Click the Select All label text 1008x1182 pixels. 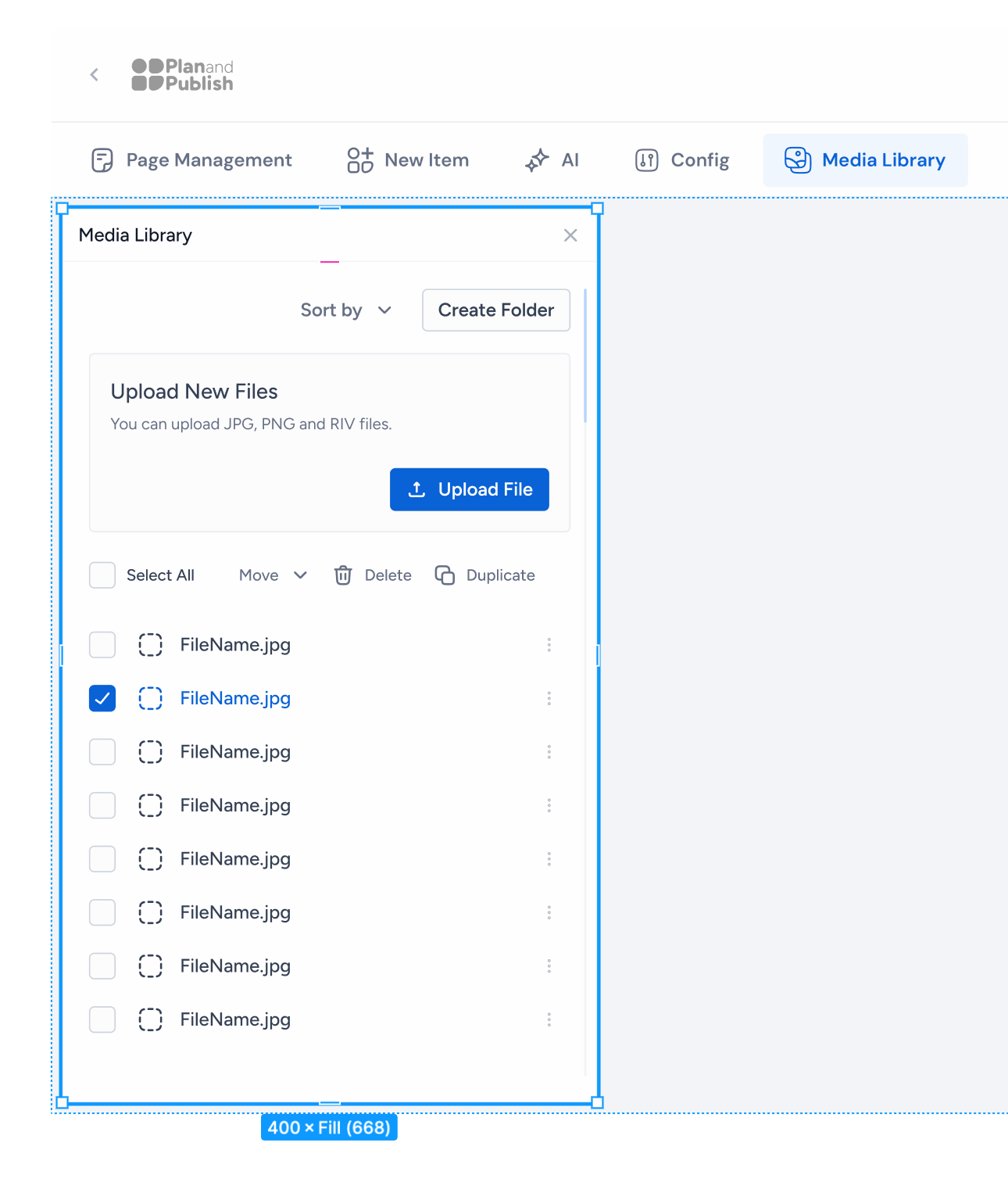pyautogui.click(x=160, y=575)
